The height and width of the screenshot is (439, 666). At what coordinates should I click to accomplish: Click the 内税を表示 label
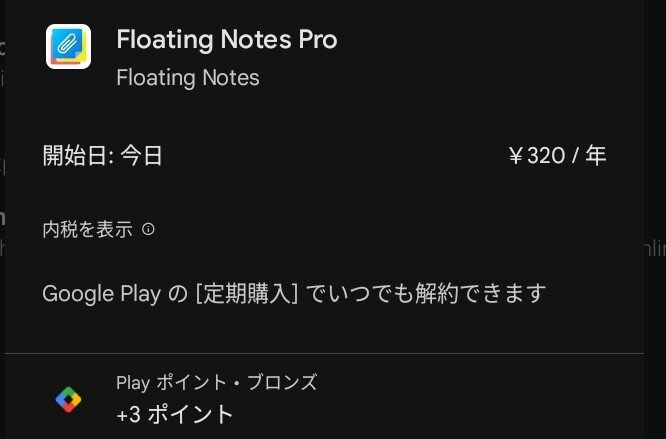87,230
